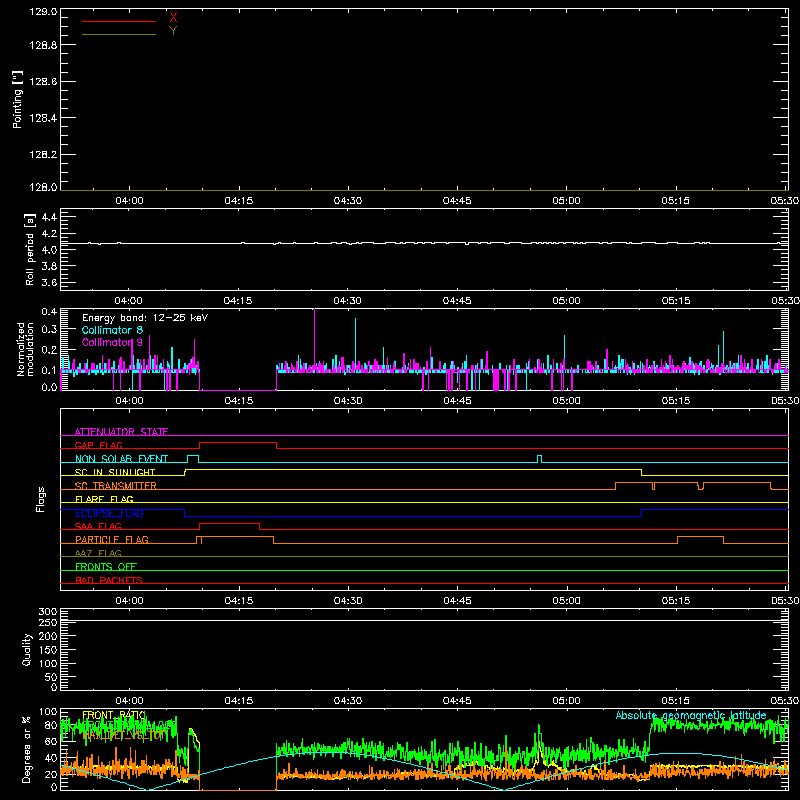Click the Absolute geomagnetic latitude label
Screen dimensions: 800x800
(691, 715)
